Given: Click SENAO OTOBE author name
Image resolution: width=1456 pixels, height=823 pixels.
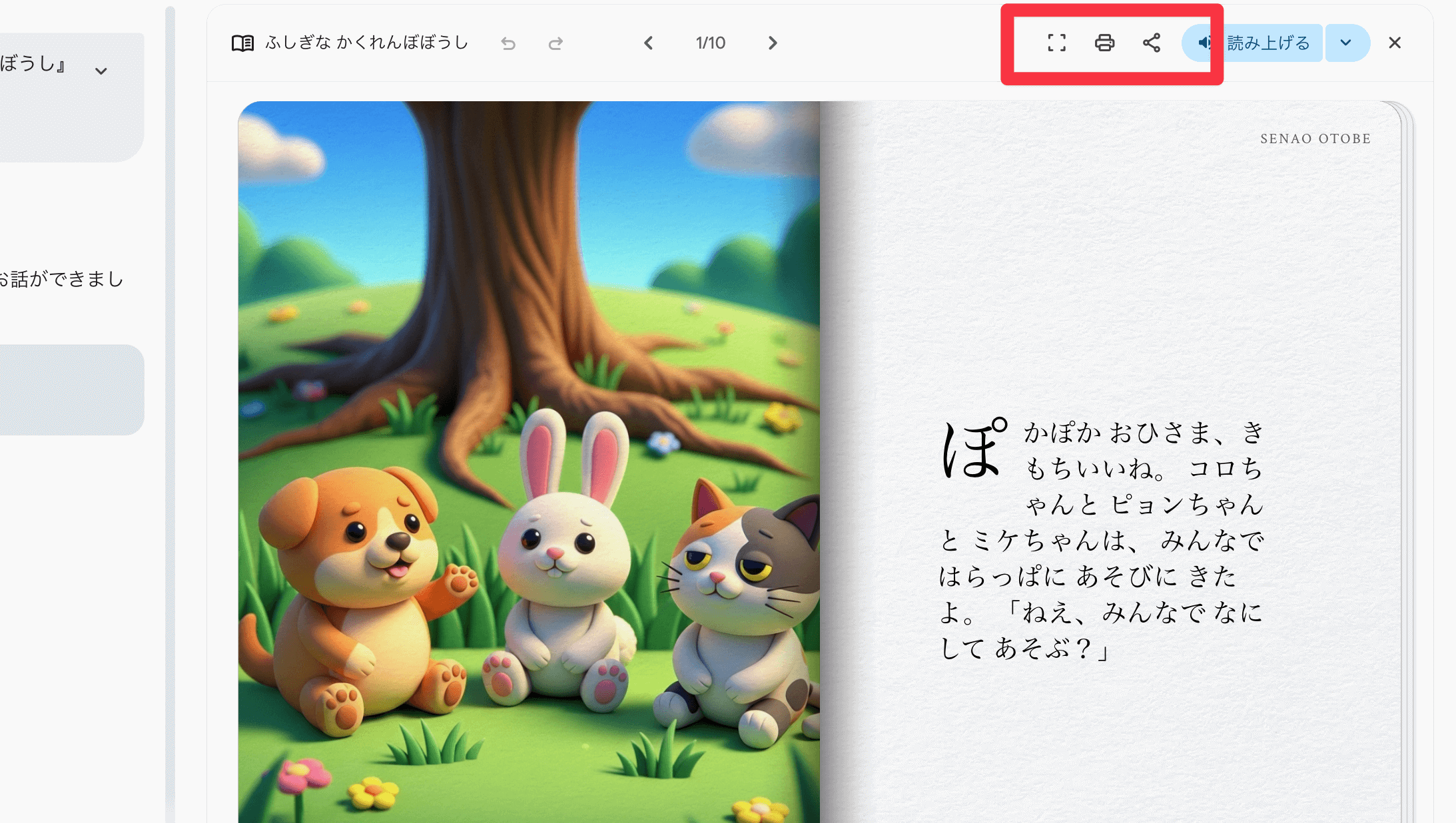Looking at the screenshot, I should [x=1315, y=138].
